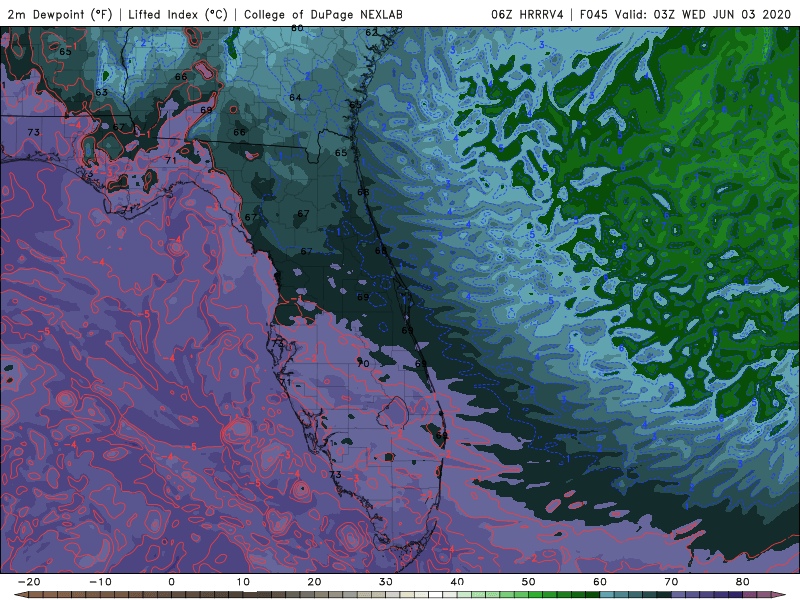
Task: Click the '30' color scale label
Action: click(x=386, y=582)
